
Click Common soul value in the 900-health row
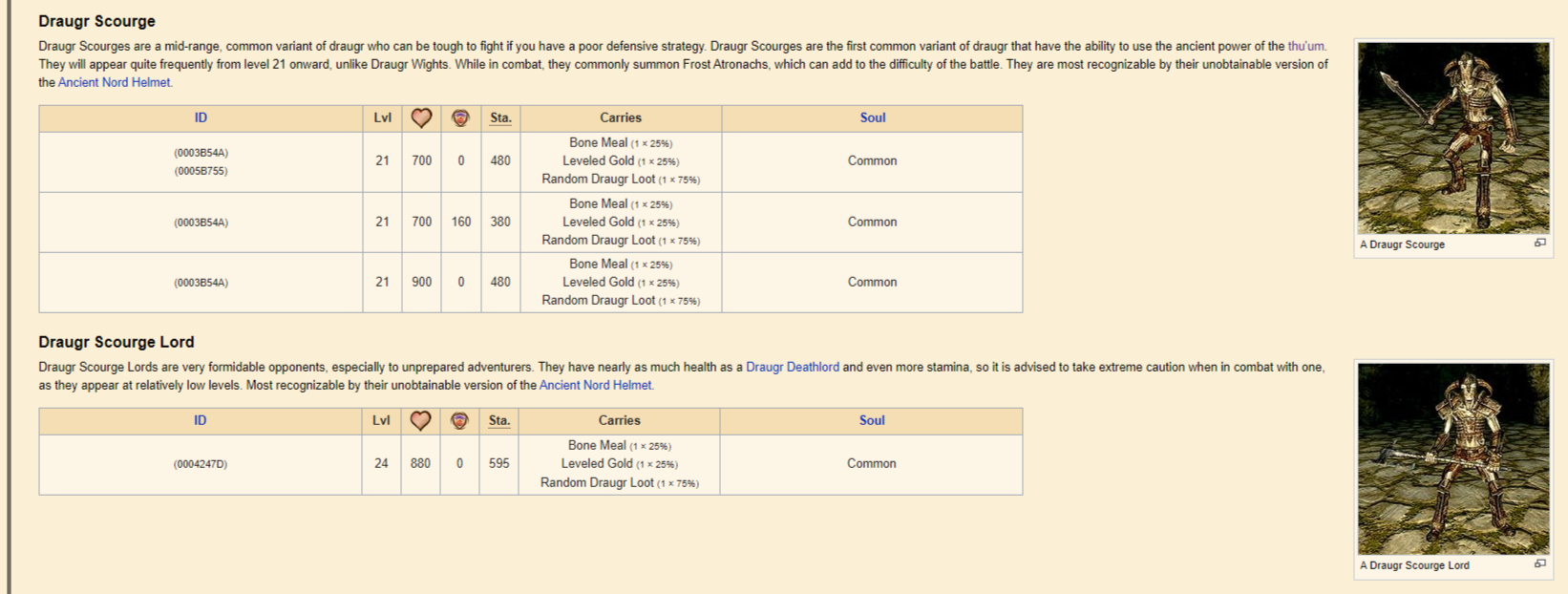coord(873,282)
